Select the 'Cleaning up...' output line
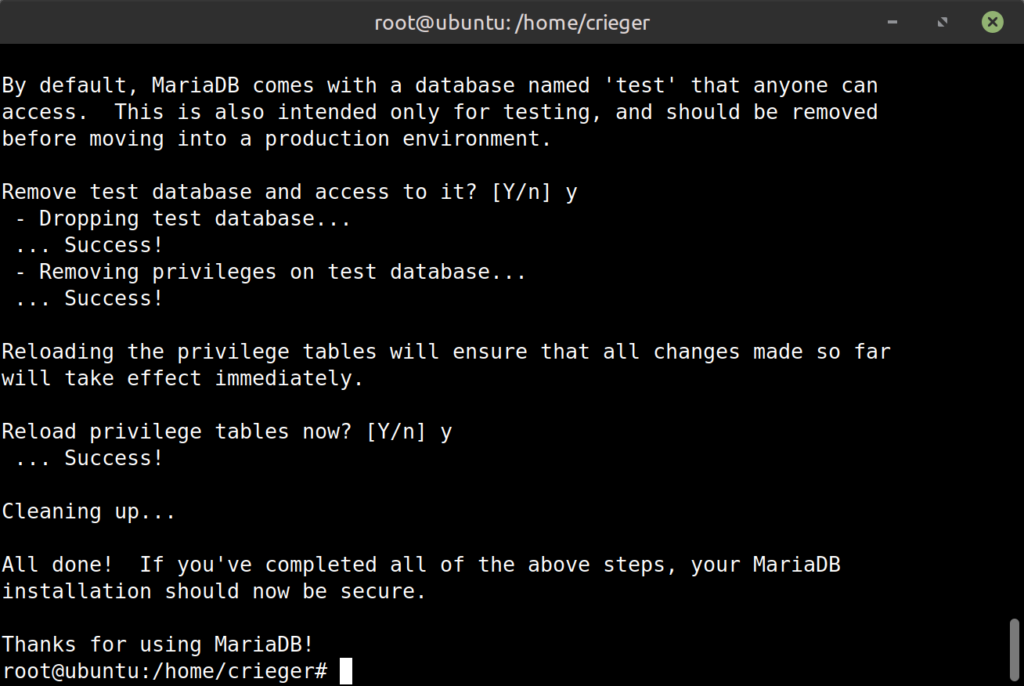Image resolution: width=1024 pixels, height=686 pixels. coord(89,511)
